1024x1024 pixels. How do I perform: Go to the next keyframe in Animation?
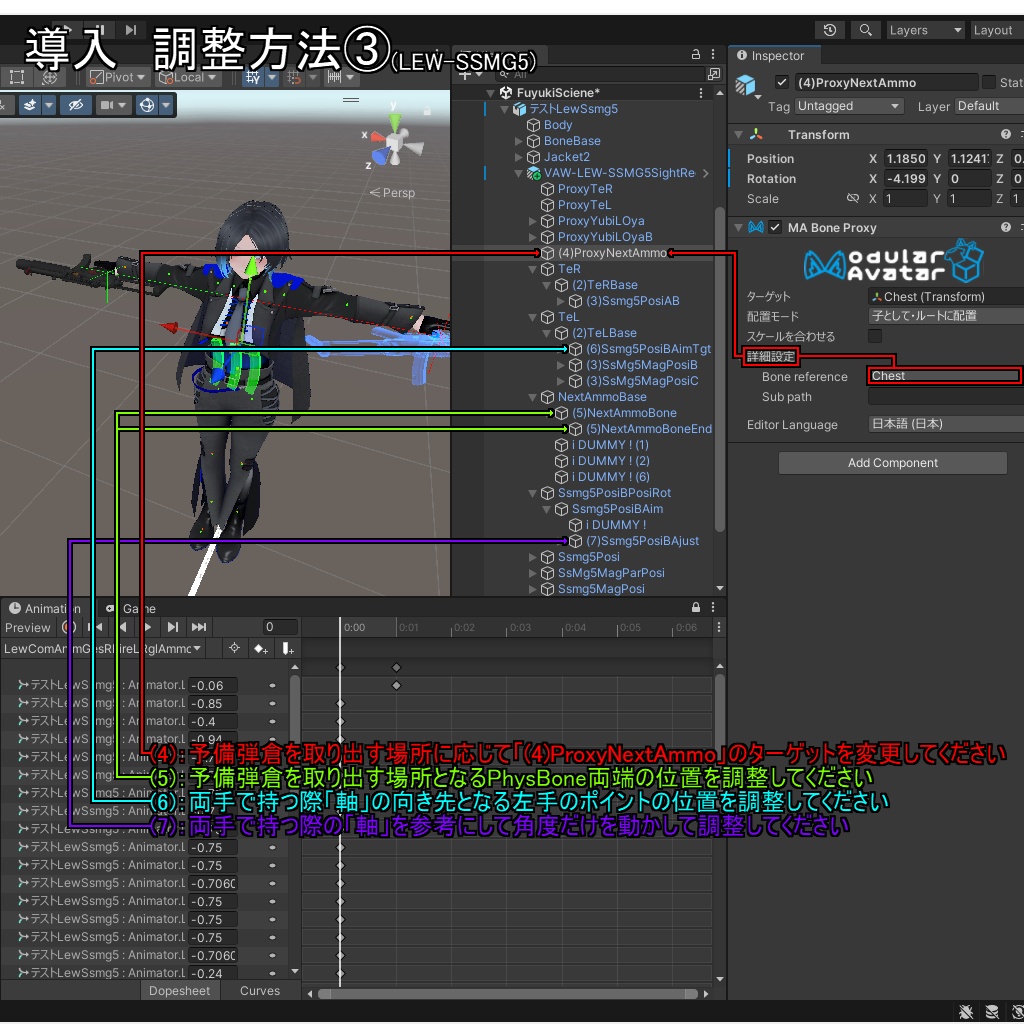pos(172,627)
